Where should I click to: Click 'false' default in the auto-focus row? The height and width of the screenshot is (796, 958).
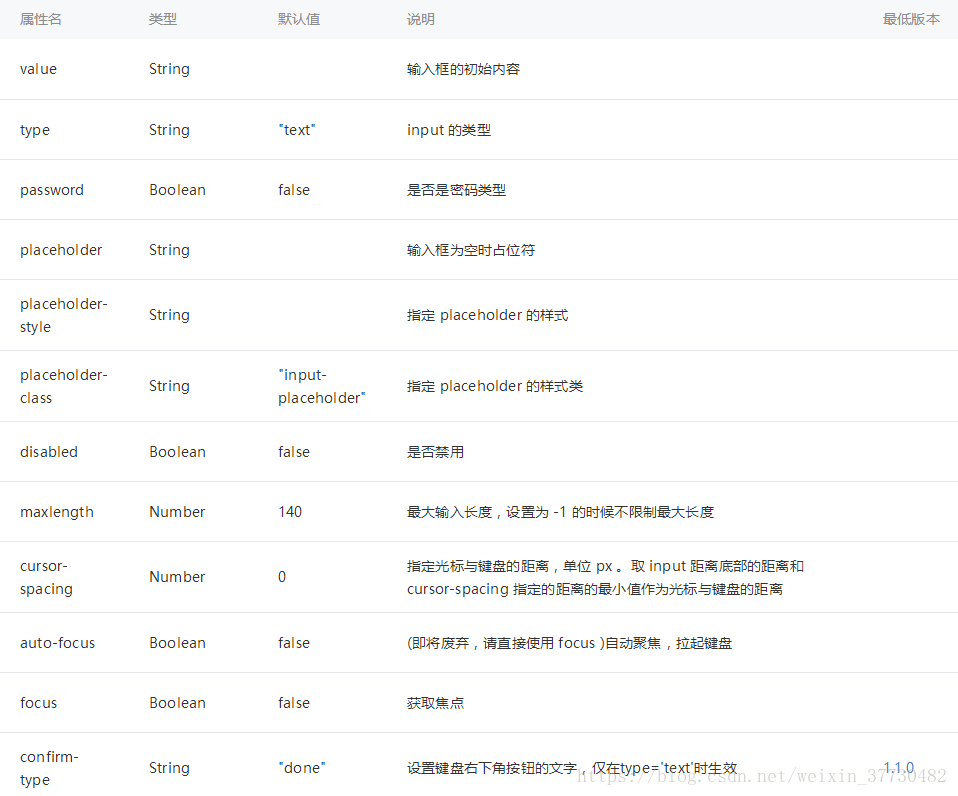pyautogui.click(x=294, y=643)
